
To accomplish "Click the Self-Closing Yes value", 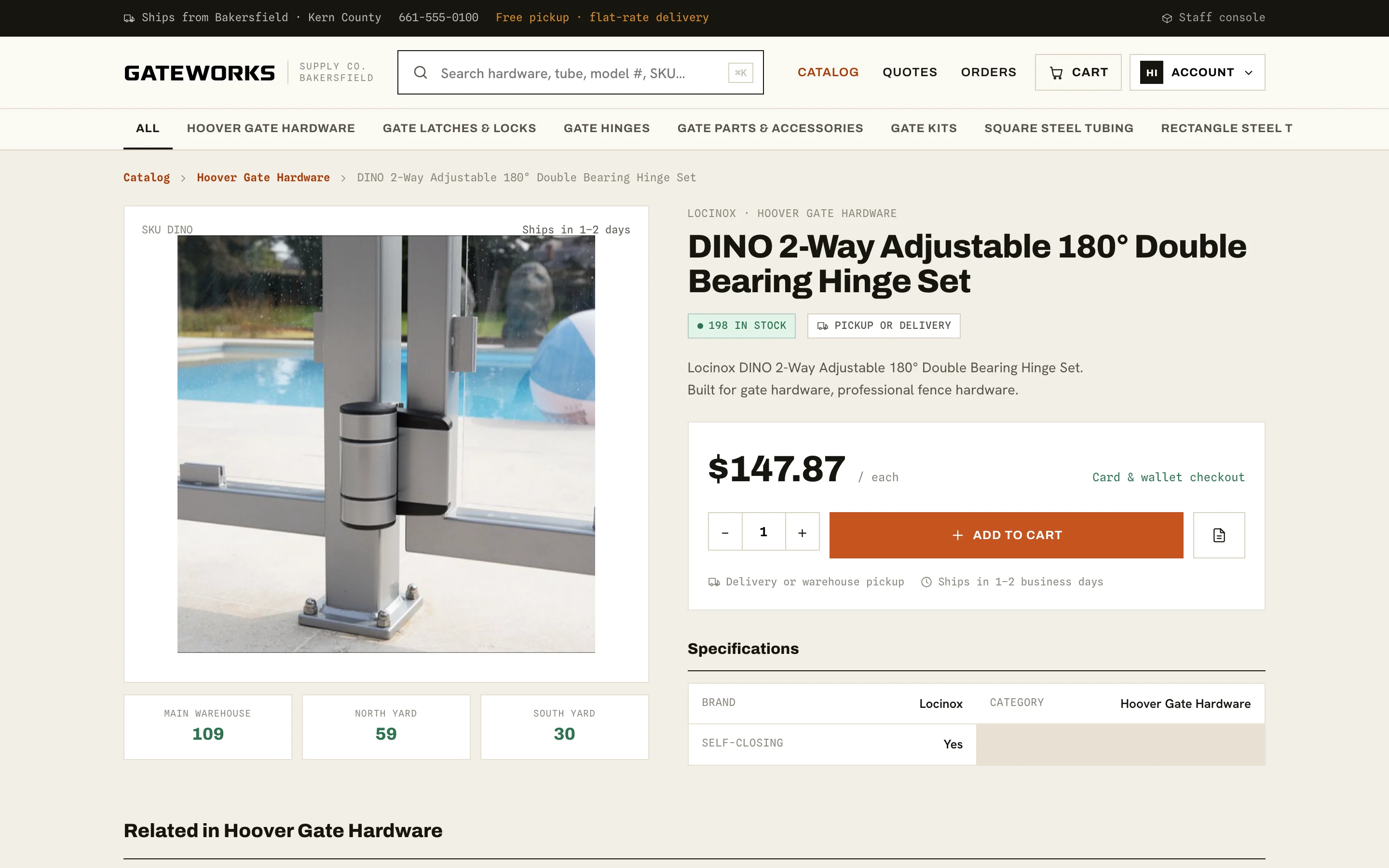I will pos(953,745).
